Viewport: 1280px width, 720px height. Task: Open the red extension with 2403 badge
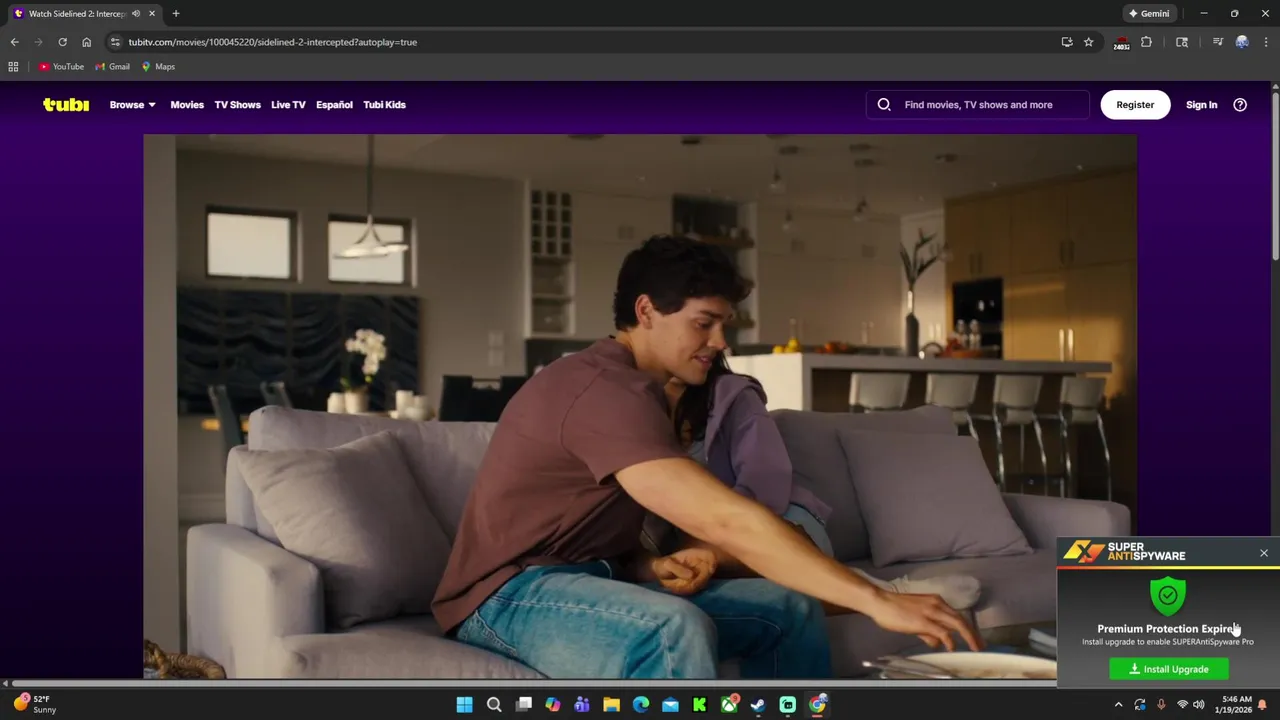click(x=1121, y=42)
